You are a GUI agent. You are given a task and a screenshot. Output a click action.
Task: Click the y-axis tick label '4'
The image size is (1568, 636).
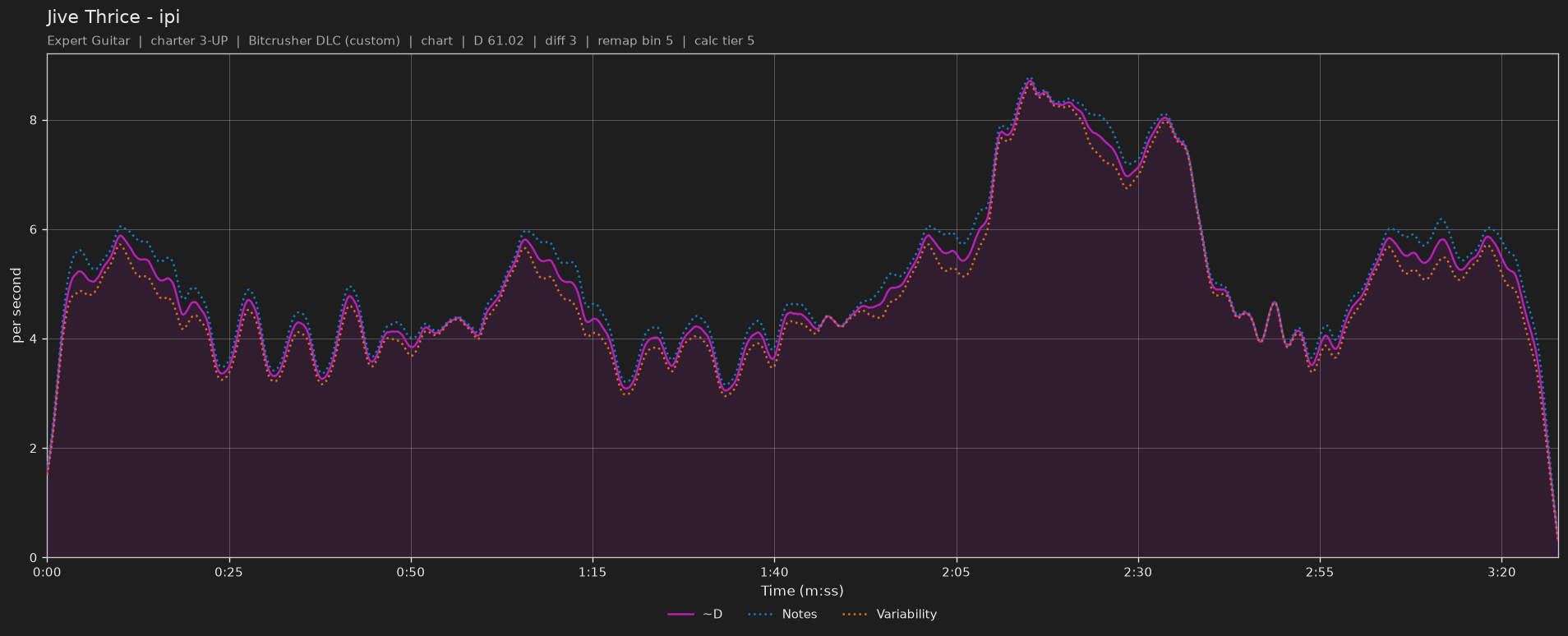[x=34, y=339]
